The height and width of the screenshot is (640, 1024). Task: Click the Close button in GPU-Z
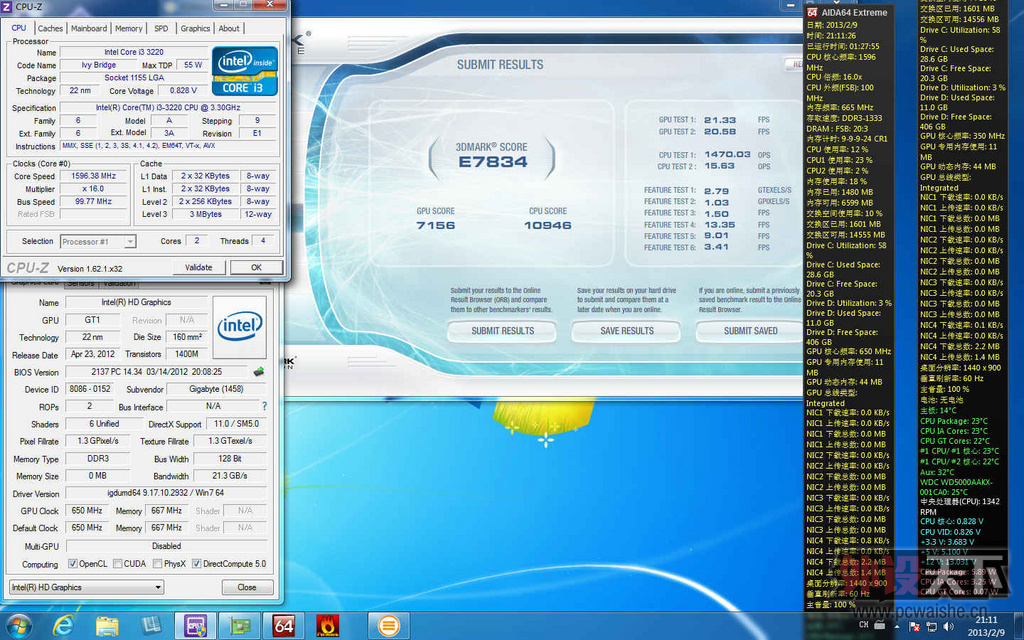[x=247, y=587]
